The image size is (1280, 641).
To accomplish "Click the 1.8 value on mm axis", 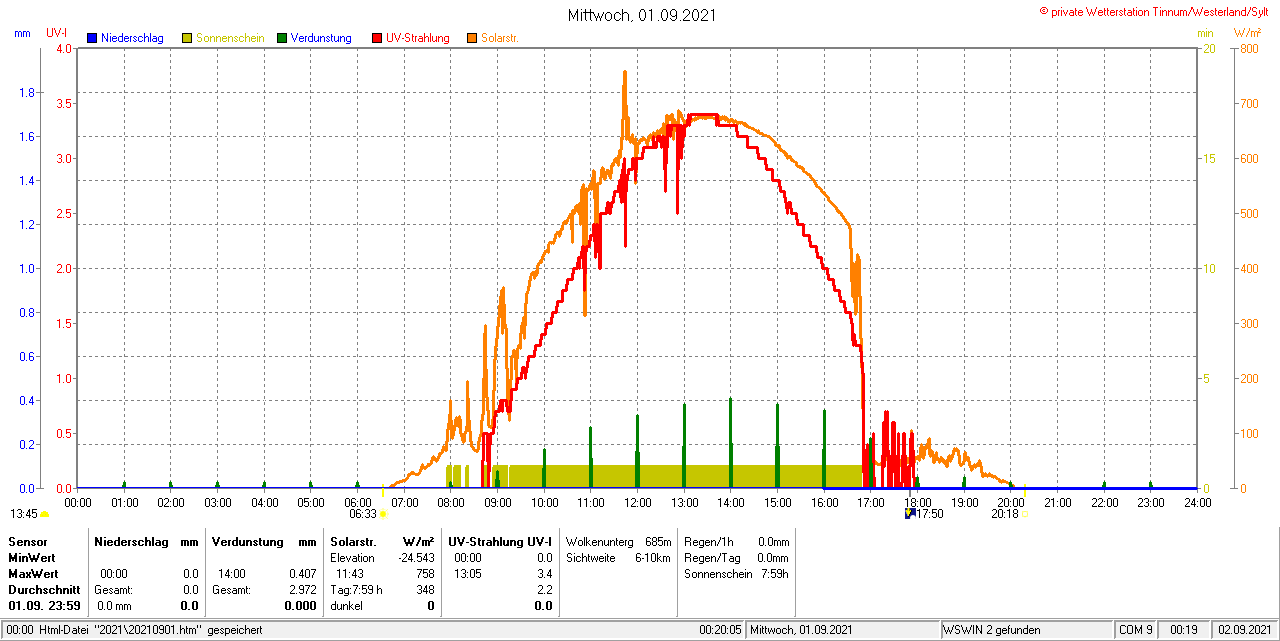I will pos(27,93).
